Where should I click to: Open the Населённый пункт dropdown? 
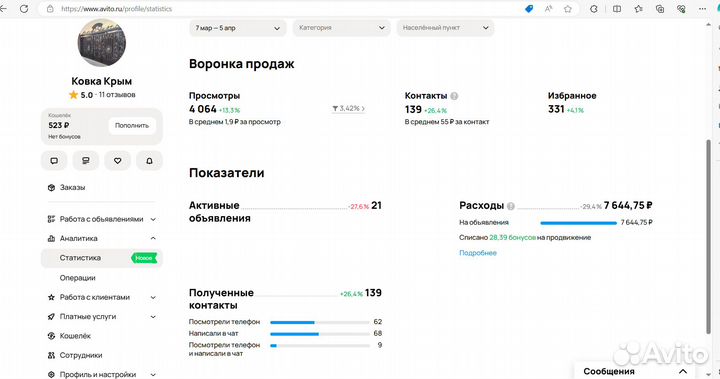point(445,28)
